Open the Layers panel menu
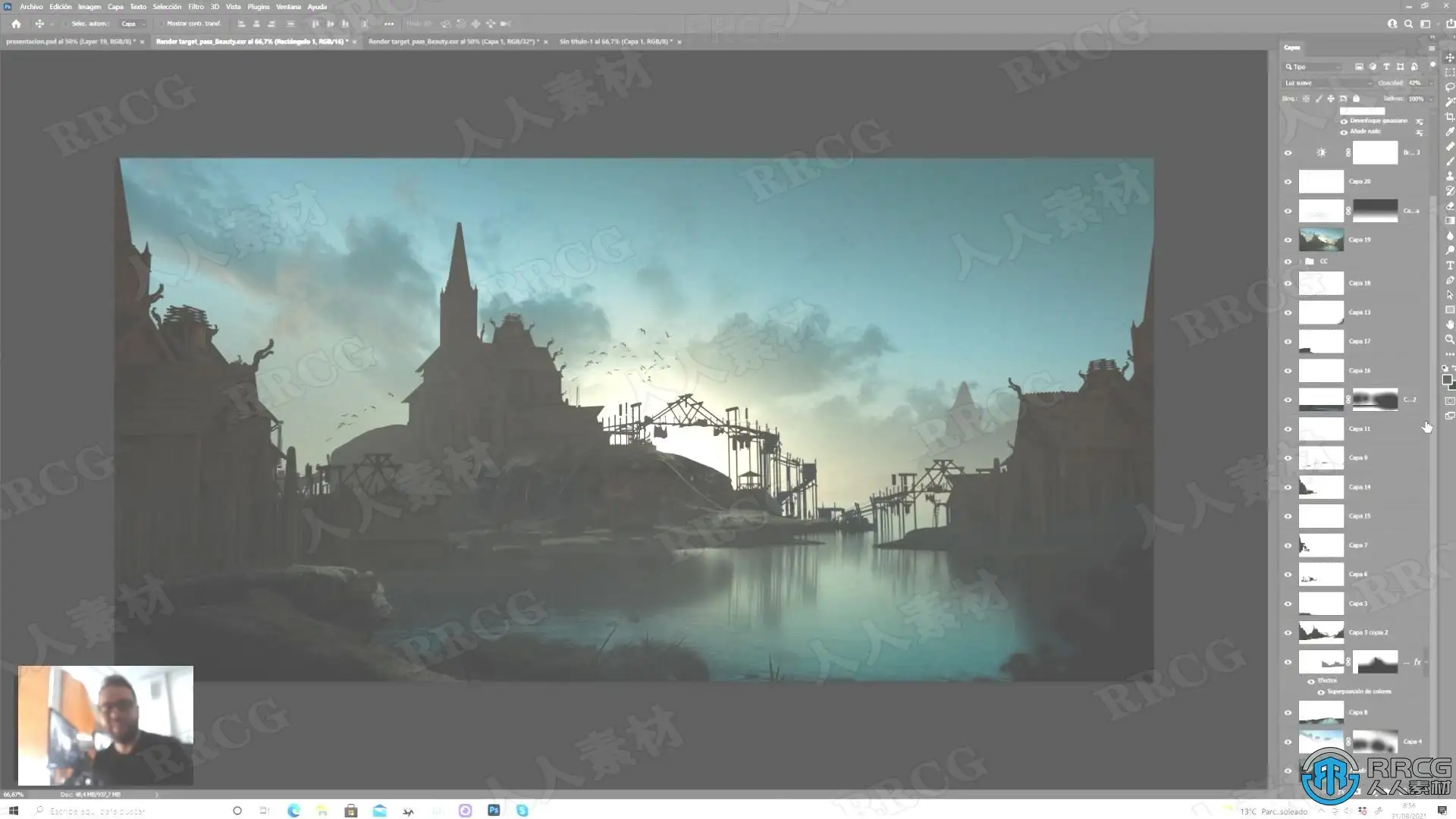 click(x=1431, y=48)
